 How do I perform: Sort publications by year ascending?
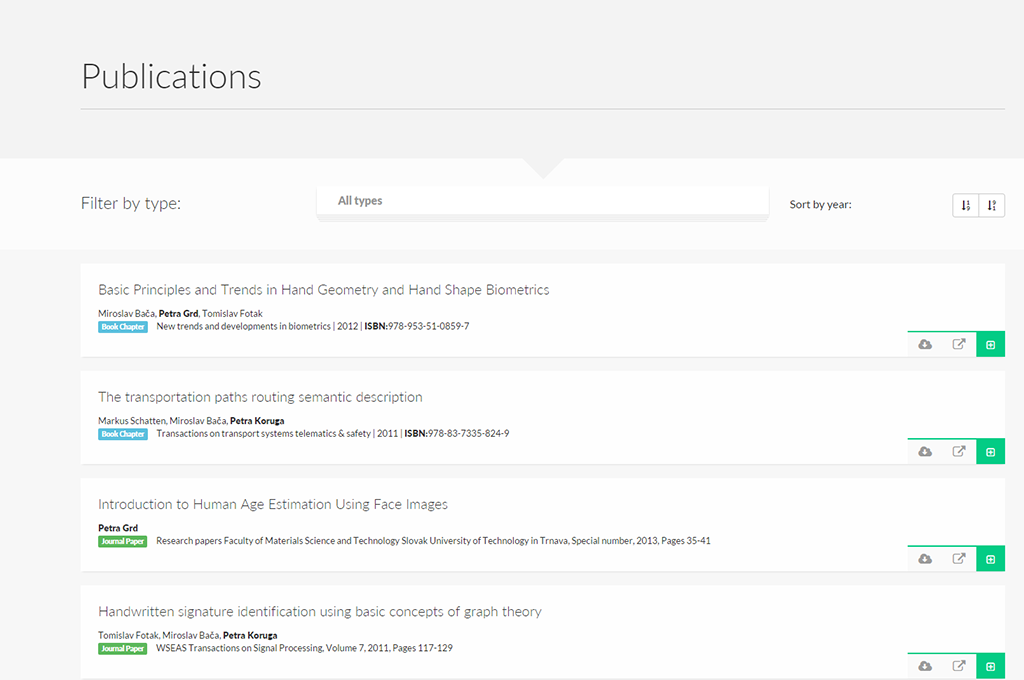click(x=965, y=205)
